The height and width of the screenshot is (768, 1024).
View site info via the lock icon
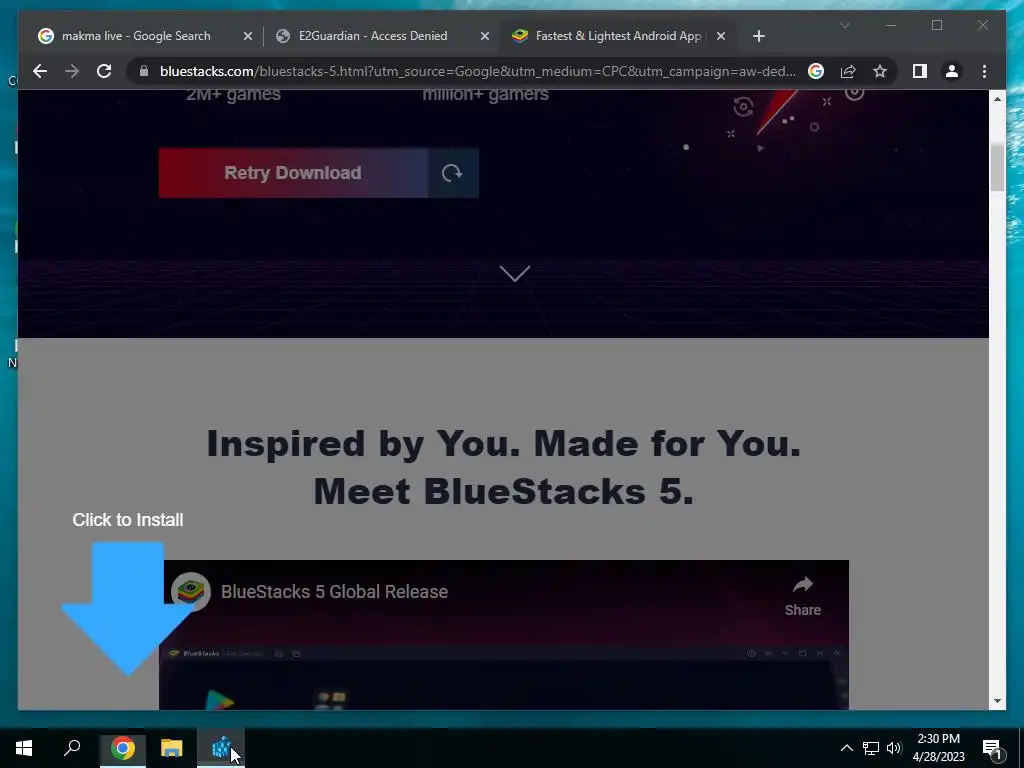click(144, 71)
